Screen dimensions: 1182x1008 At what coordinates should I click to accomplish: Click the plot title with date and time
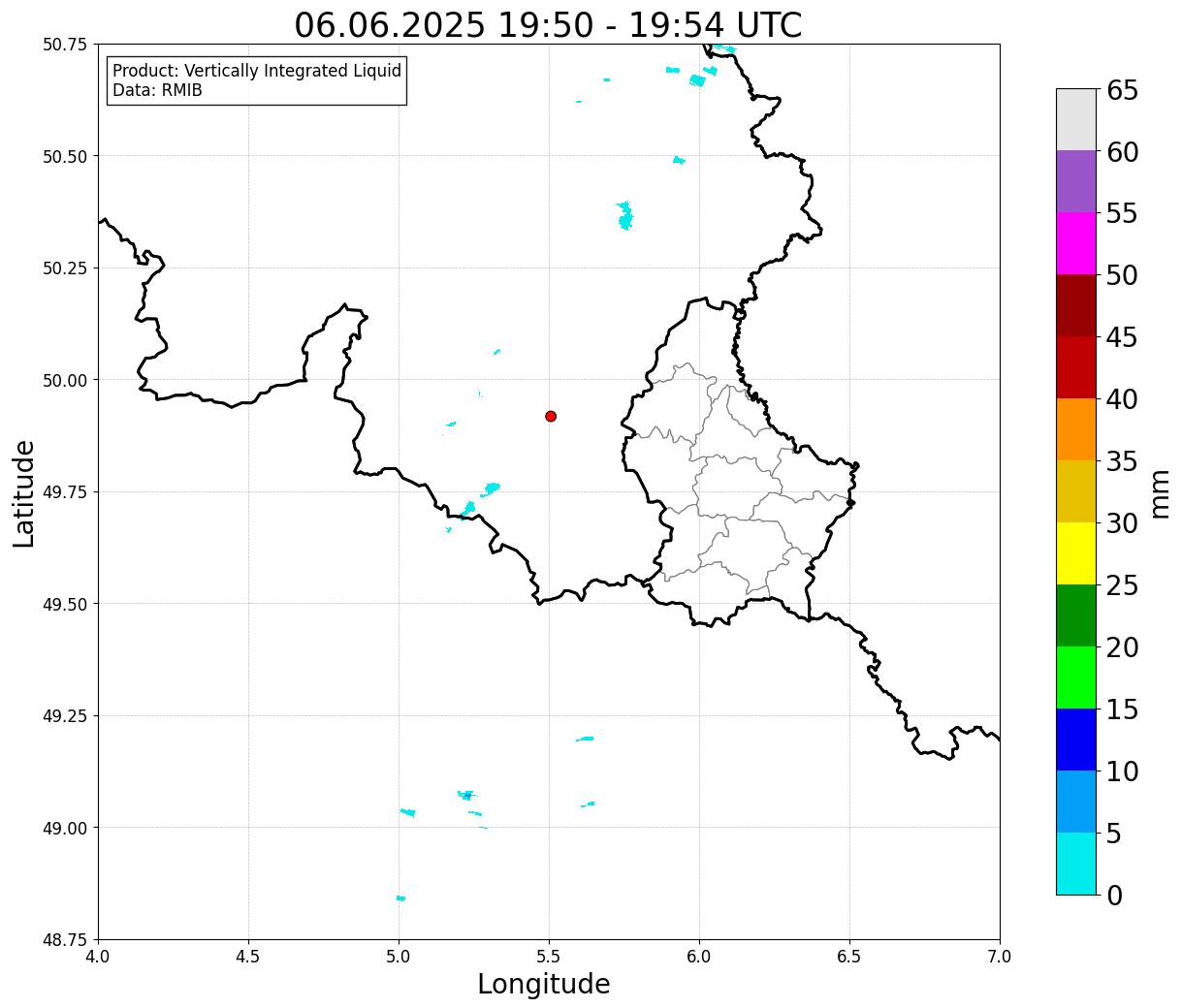[x=548, y=25]
